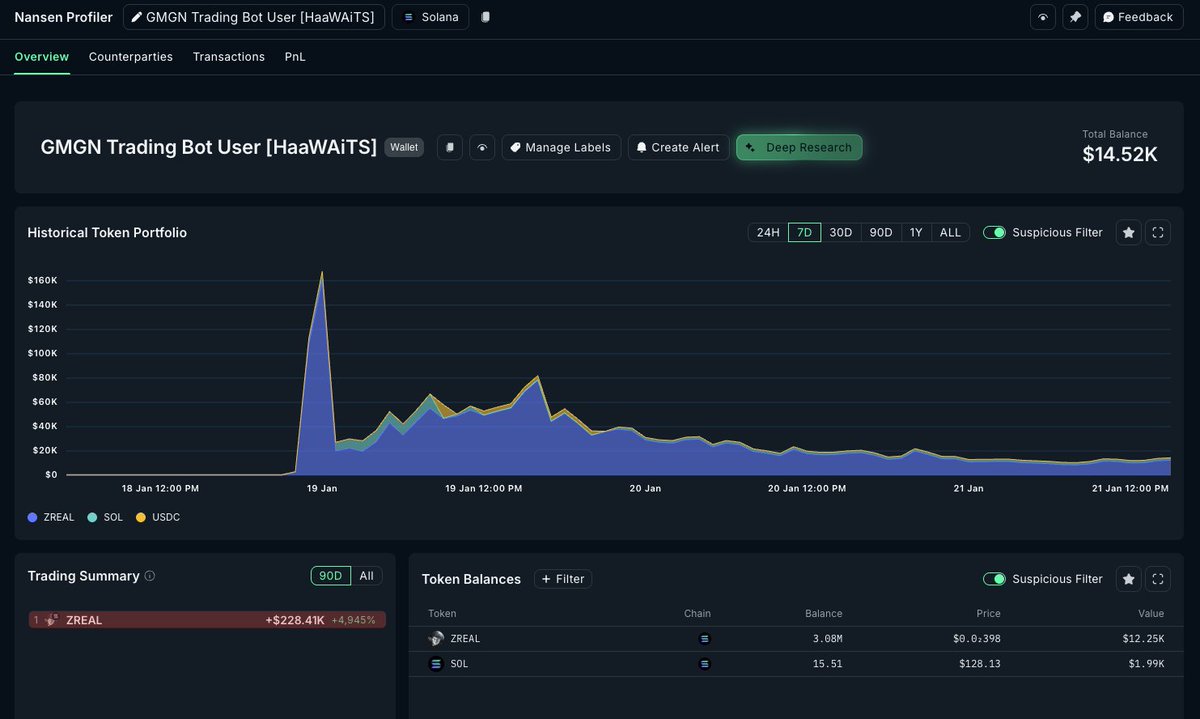Screen dimensions: 1200x719
Task: Click the $12.25K value cell
Action: point(1143,638)
